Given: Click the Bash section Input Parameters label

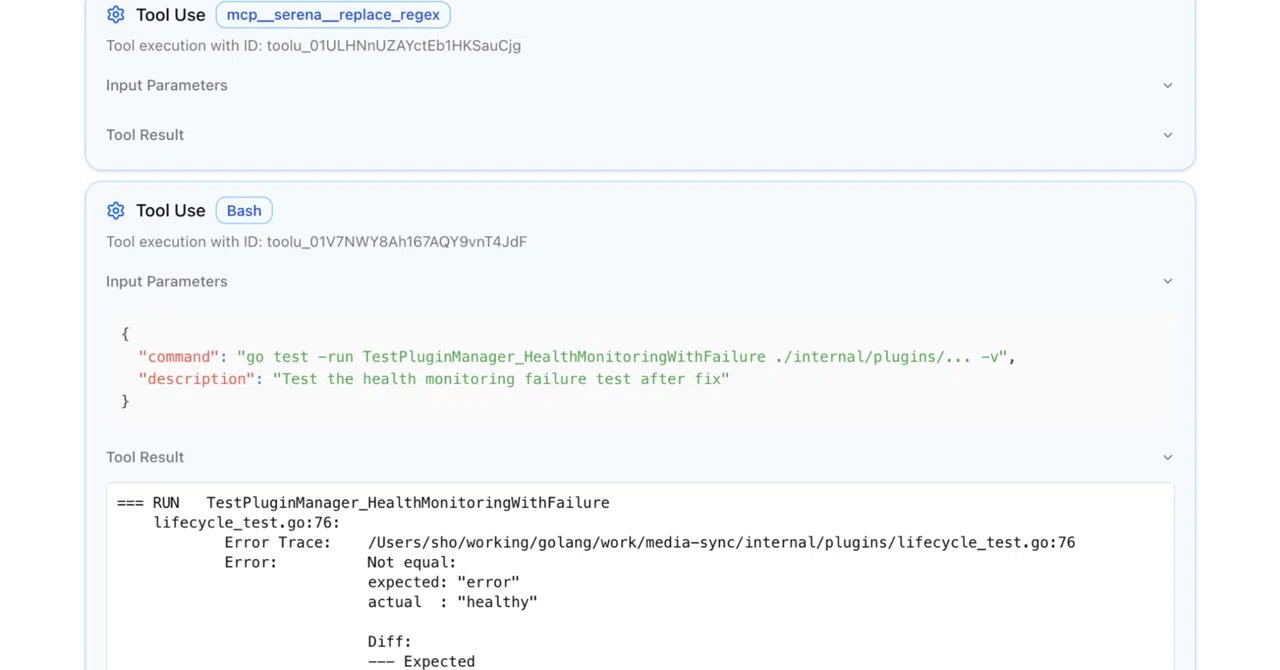Looking at the screenshot, I should click(167, 281).
